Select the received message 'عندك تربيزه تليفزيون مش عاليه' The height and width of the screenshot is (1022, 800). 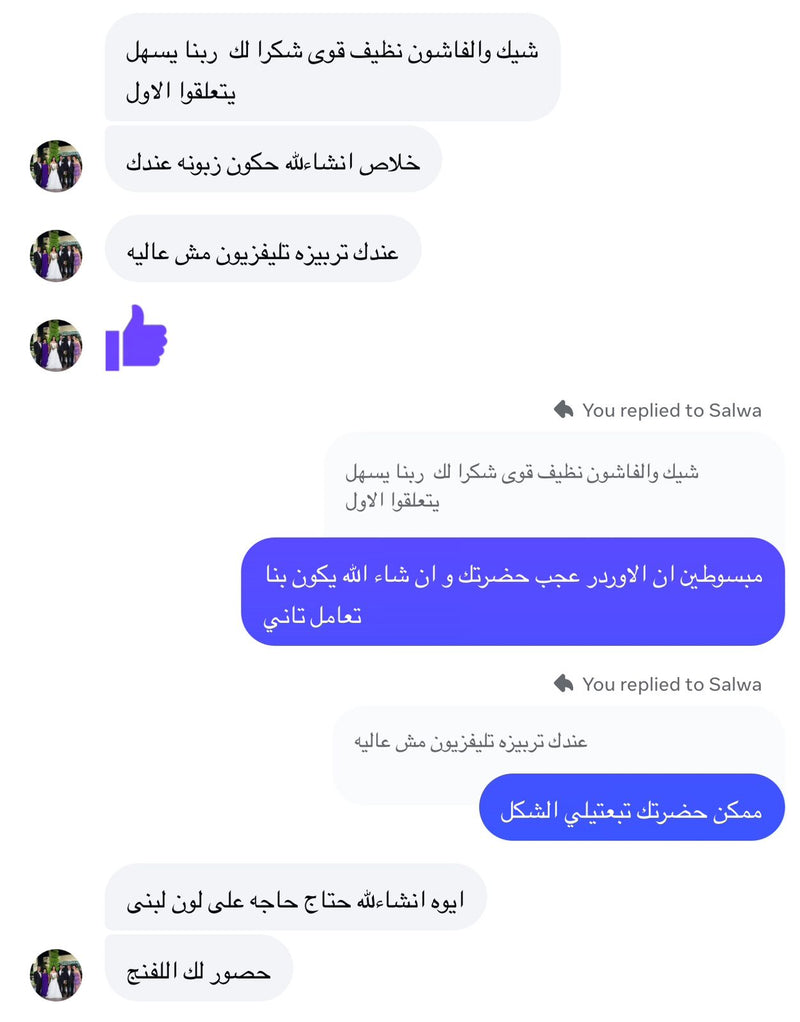point(263,249)
